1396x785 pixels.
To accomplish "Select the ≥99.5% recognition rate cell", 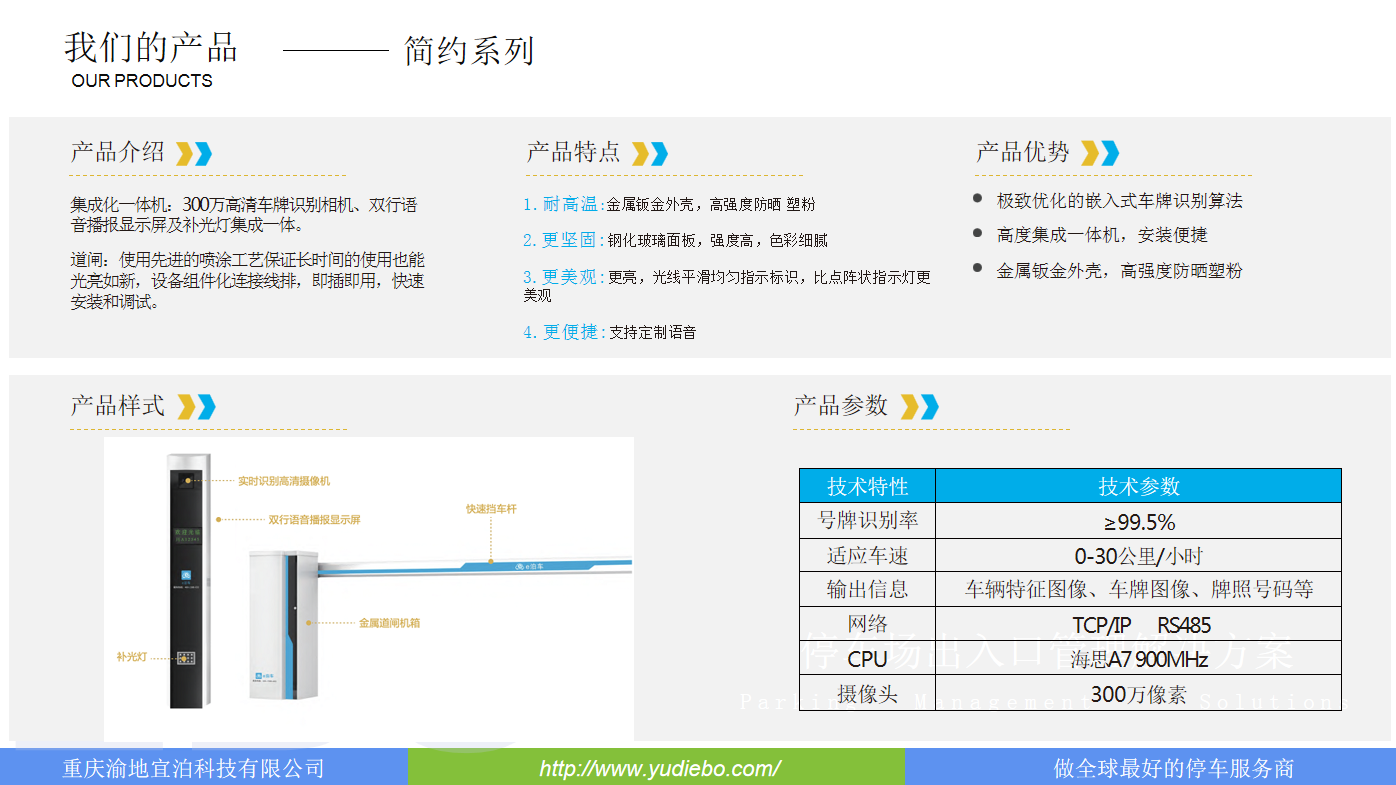I will click(x=1138, y=521).
